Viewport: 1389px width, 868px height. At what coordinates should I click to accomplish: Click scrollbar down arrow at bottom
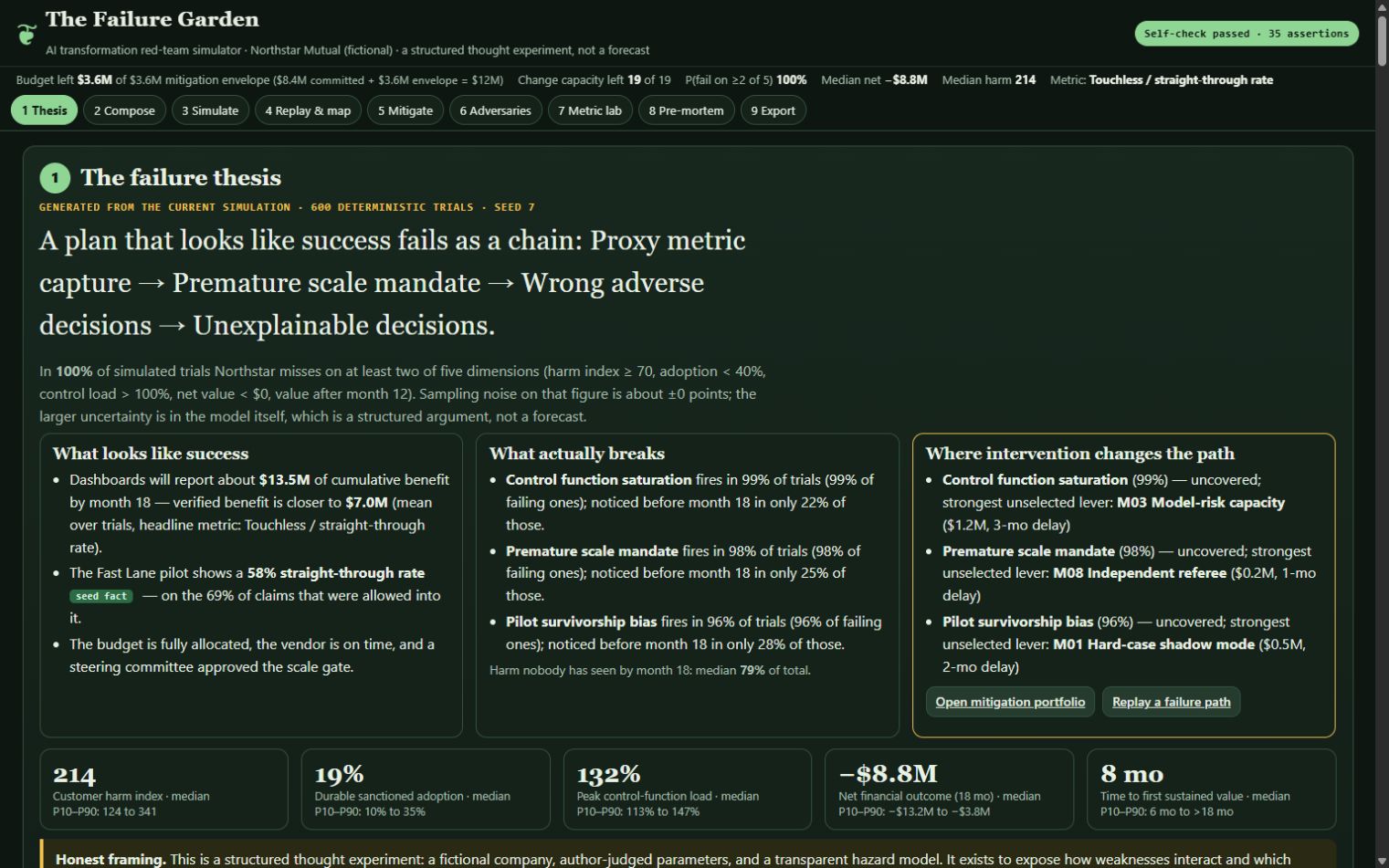pyautogui.click(x=1382, y=861)
